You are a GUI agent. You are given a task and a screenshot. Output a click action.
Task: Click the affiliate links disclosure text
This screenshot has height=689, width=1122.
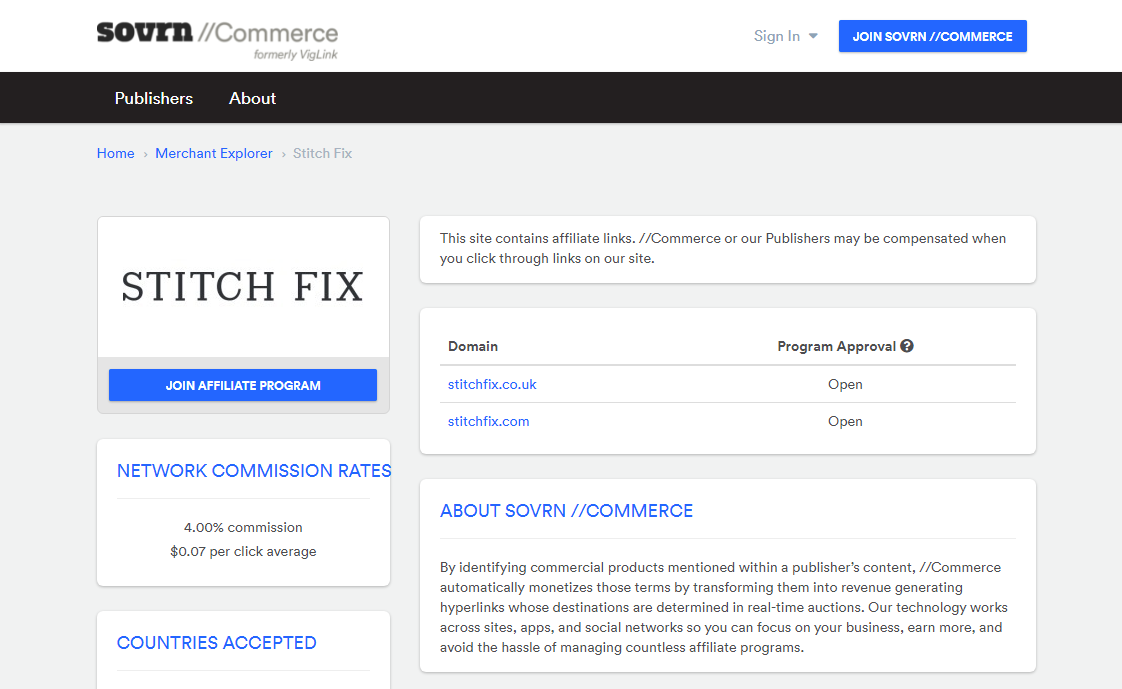point(723,248)
